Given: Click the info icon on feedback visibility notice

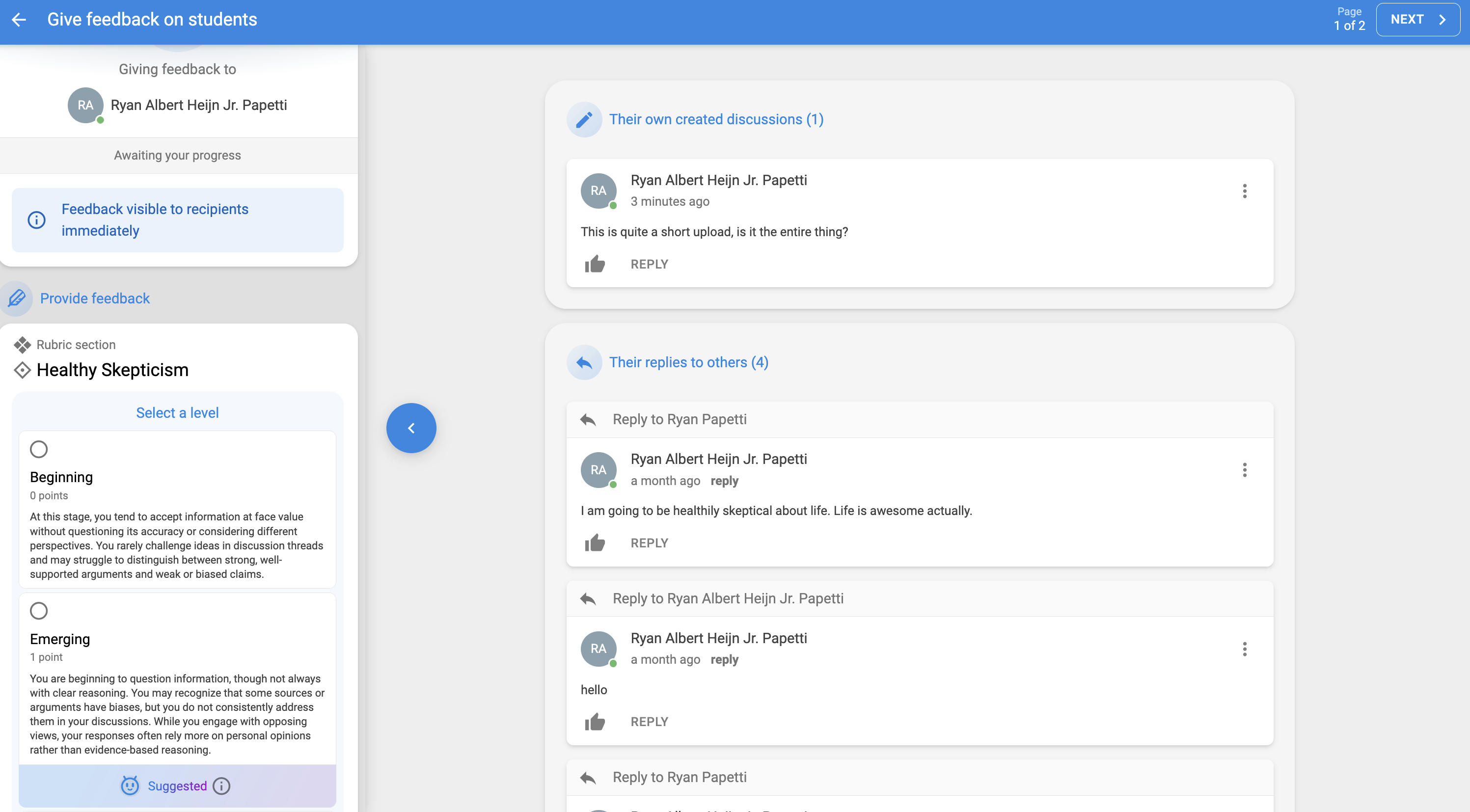Looking at the screenshot, I should [36, 219].
